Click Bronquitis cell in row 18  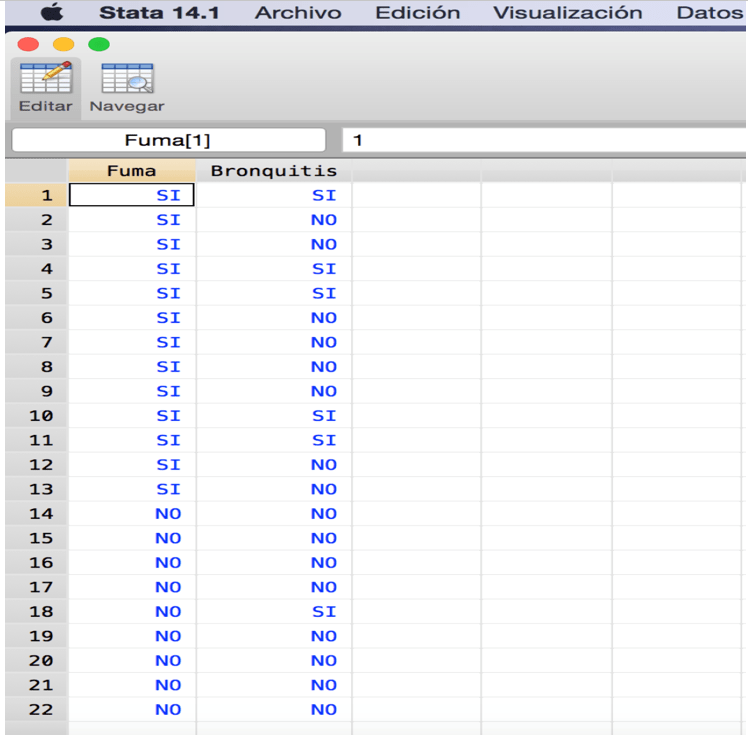tap(273, 612)
